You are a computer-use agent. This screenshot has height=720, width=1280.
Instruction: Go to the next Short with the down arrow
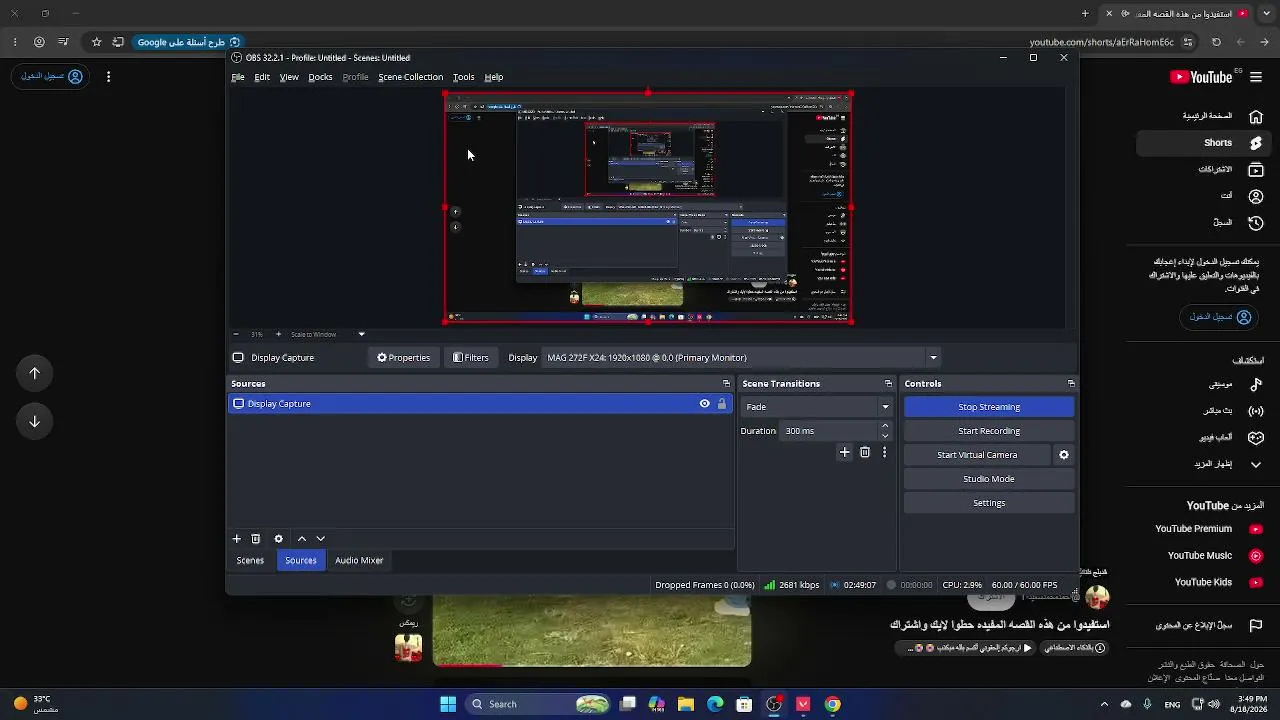[34, 421]
